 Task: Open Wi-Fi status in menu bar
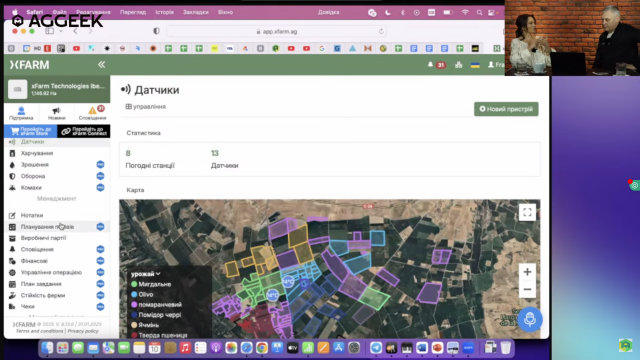pyautogui.click(x=465, y=13)
